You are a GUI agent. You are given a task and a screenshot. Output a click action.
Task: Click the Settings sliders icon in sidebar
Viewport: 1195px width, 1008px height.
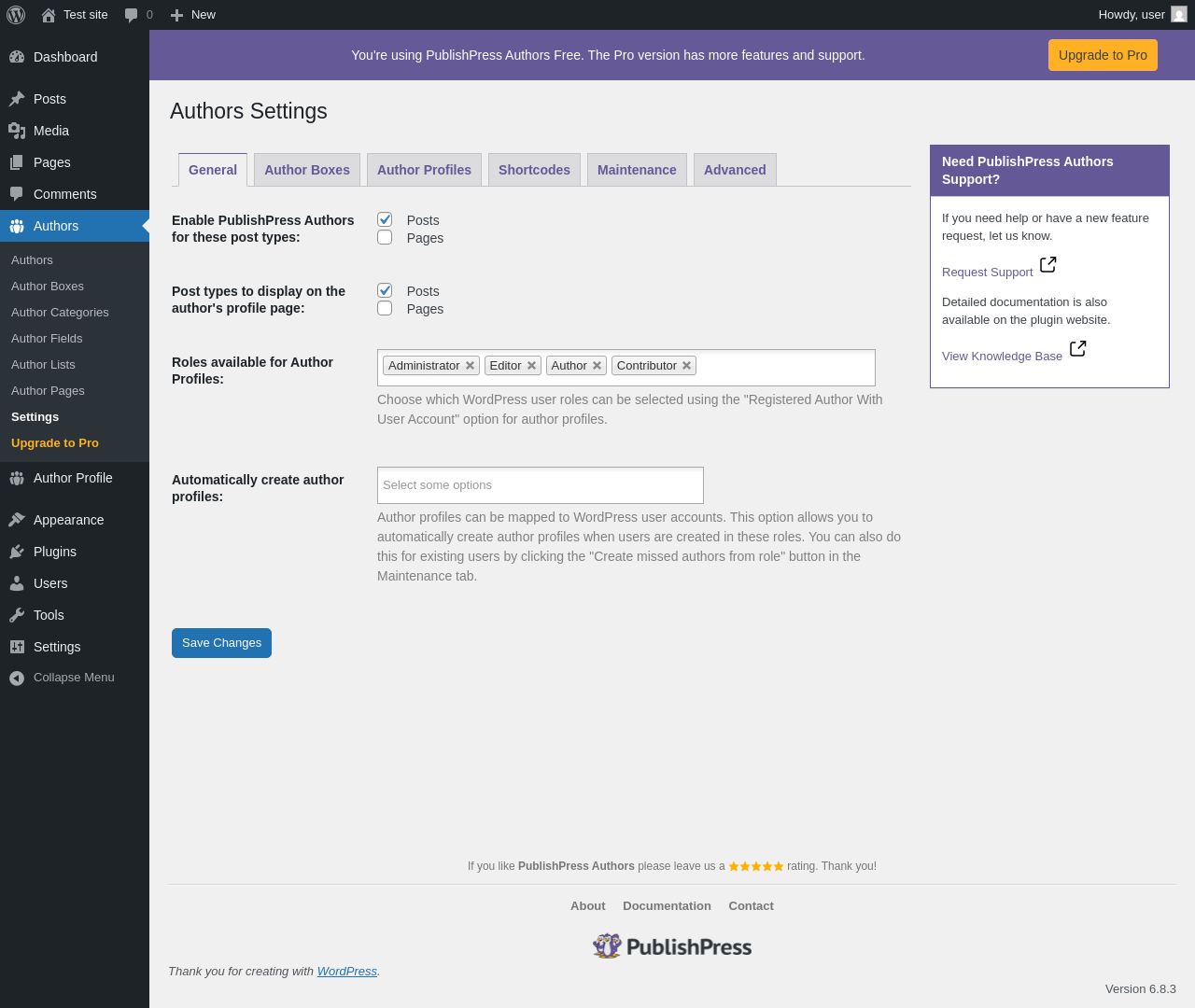click(17, 647)
